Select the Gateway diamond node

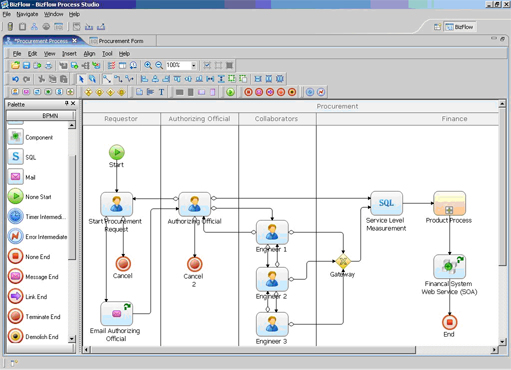(343, 261)
